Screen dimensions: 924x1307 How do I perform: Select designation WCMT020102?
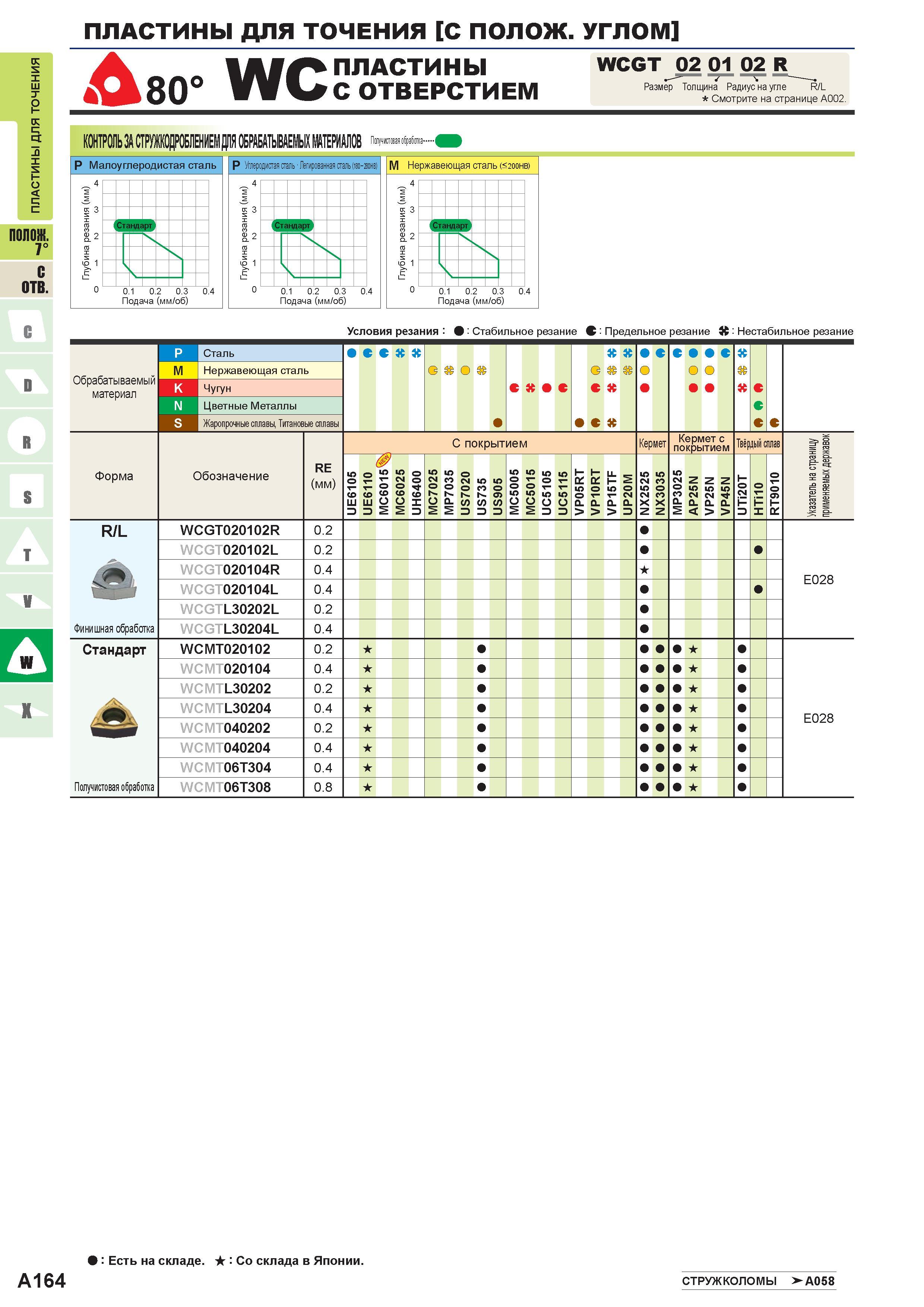click(225, 649)
